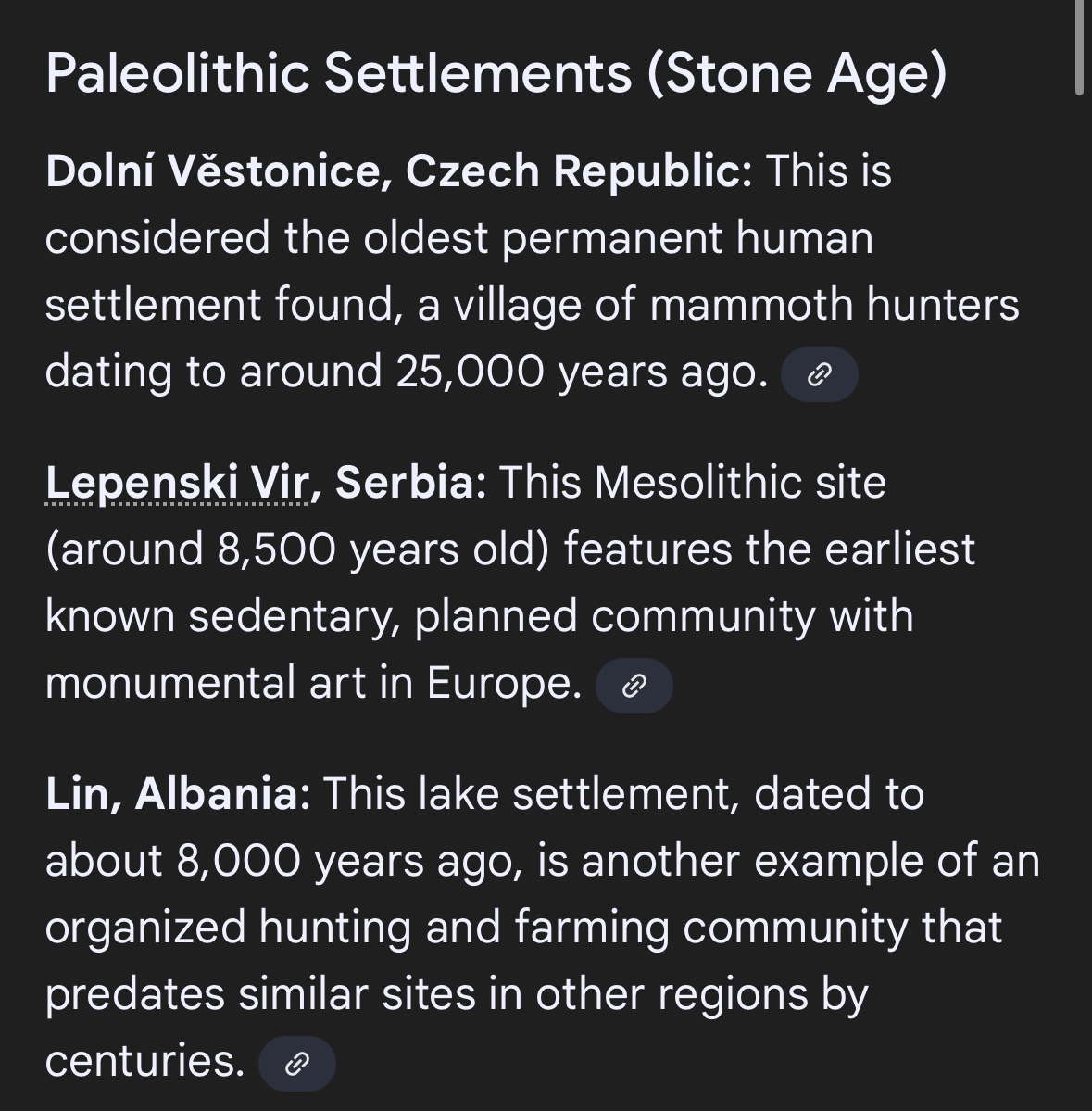Click the word "centuries."

(144, 1061)
